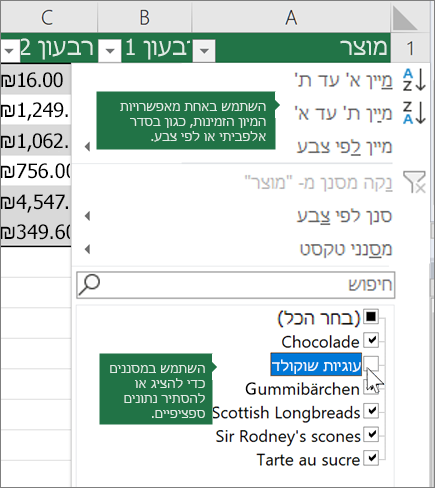435x488 pixels.
Task: Click the Tarte au sucre label
Action: pyautogui.click(x=308, y=460)
